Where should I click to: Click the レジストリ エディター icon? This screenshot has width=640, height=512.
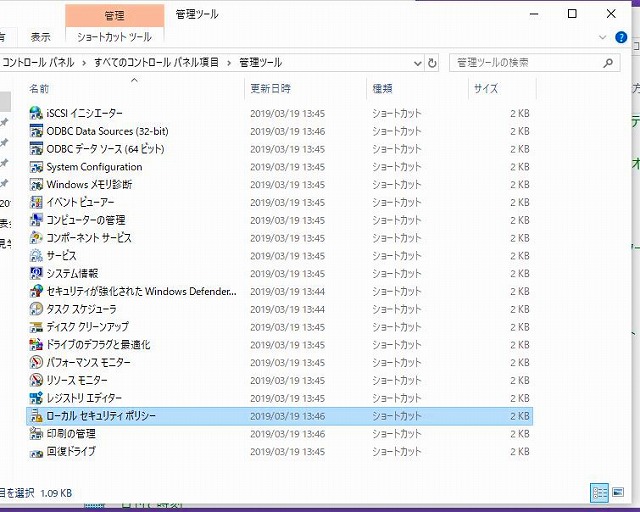36,398
